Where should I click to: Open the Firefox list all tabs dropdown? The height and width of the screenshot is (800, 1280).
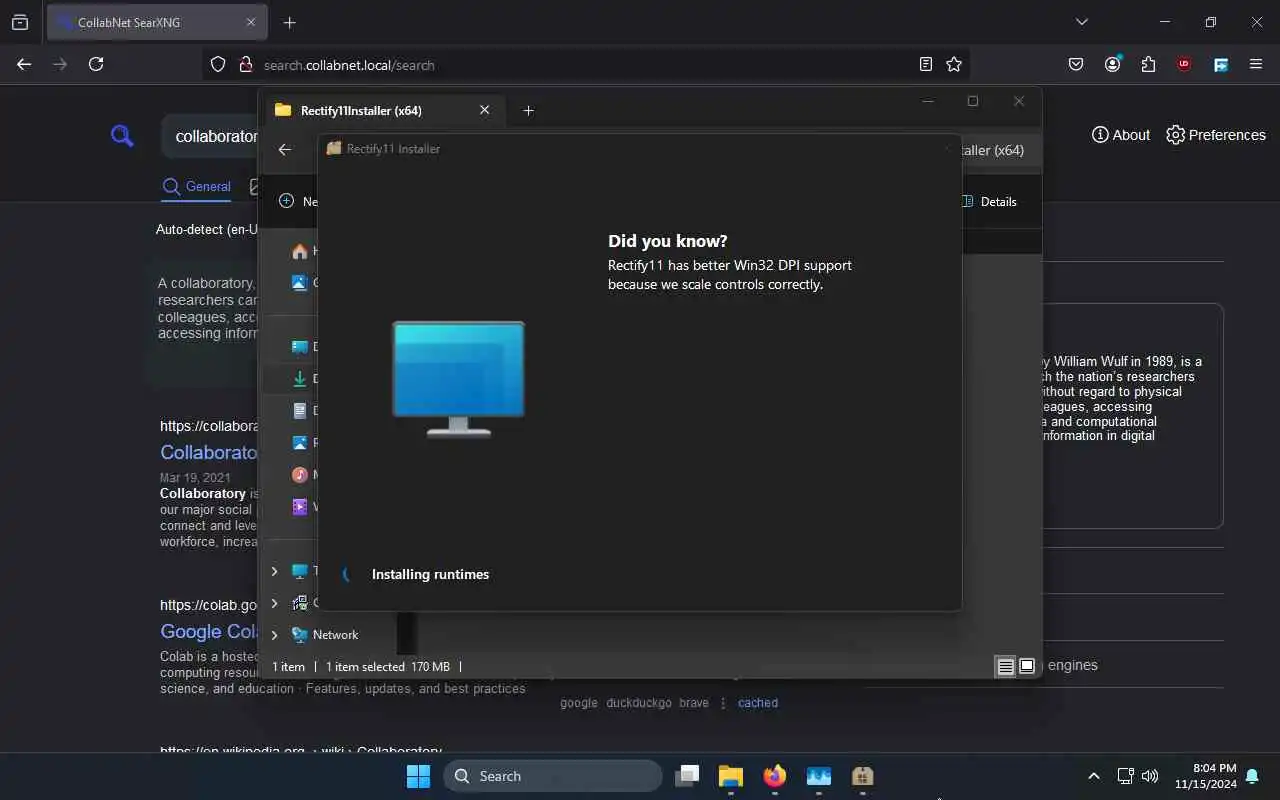1081,22
